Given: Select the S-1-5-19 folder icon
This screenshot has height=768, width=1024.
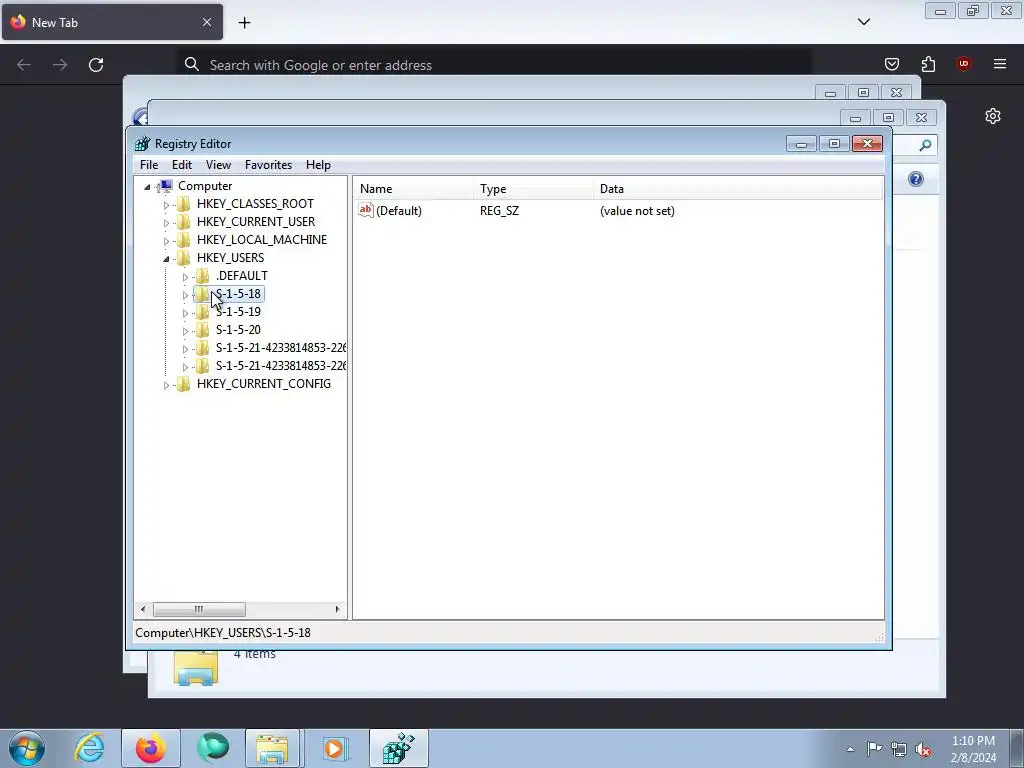Looking at the screenshot, I should pyautogui.click(x=203, y=312).
